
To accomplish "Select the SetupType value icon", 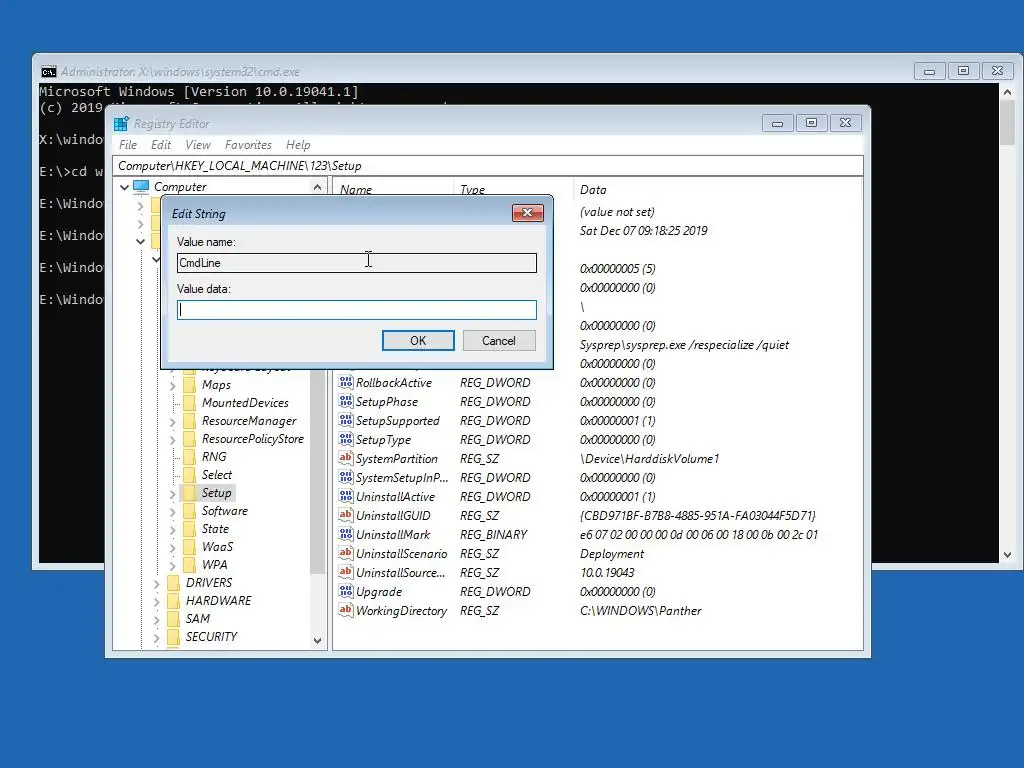I will pos(345,439).
